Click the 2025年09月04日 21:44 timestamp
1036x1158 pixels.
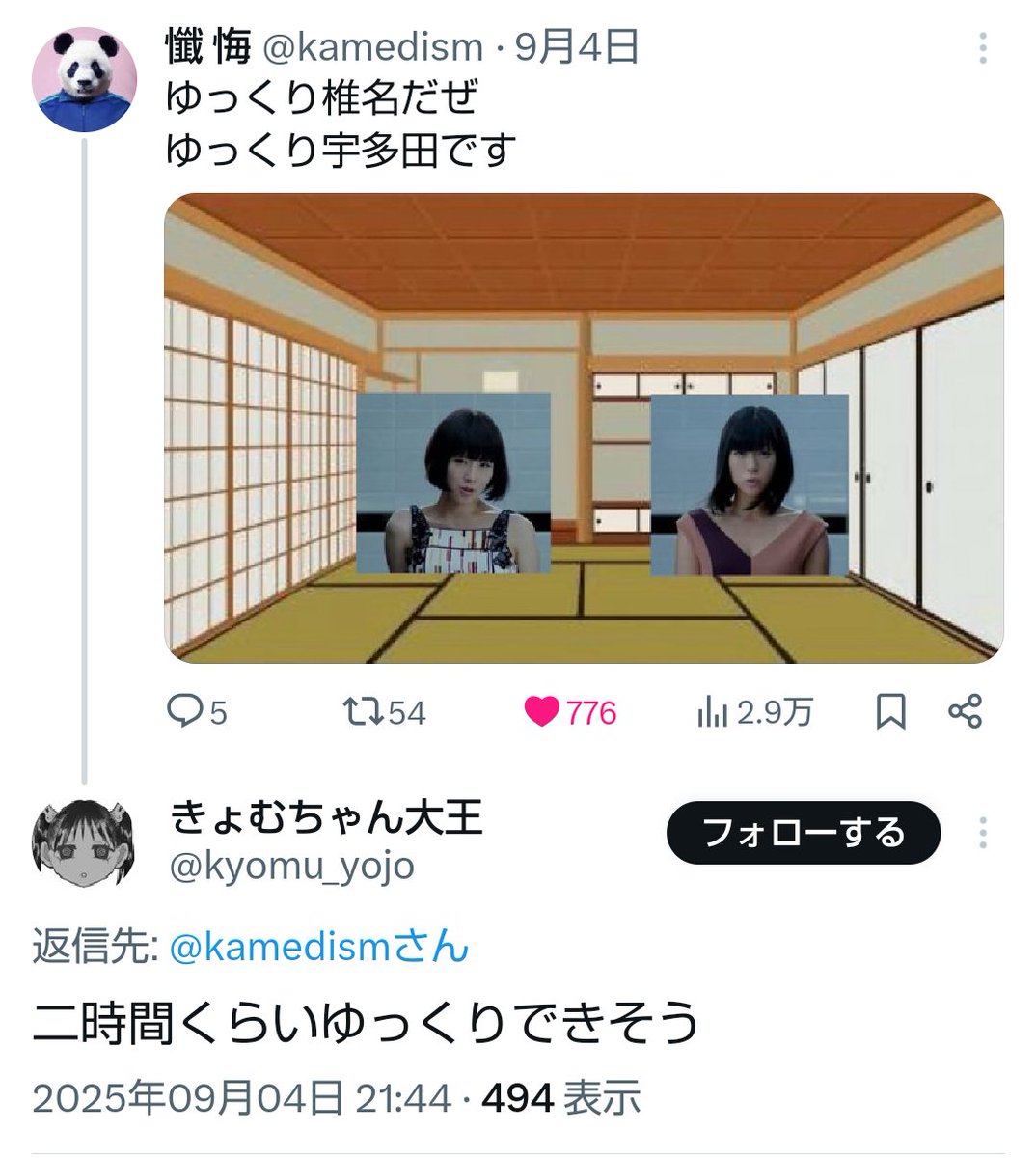coord(242,1098)
